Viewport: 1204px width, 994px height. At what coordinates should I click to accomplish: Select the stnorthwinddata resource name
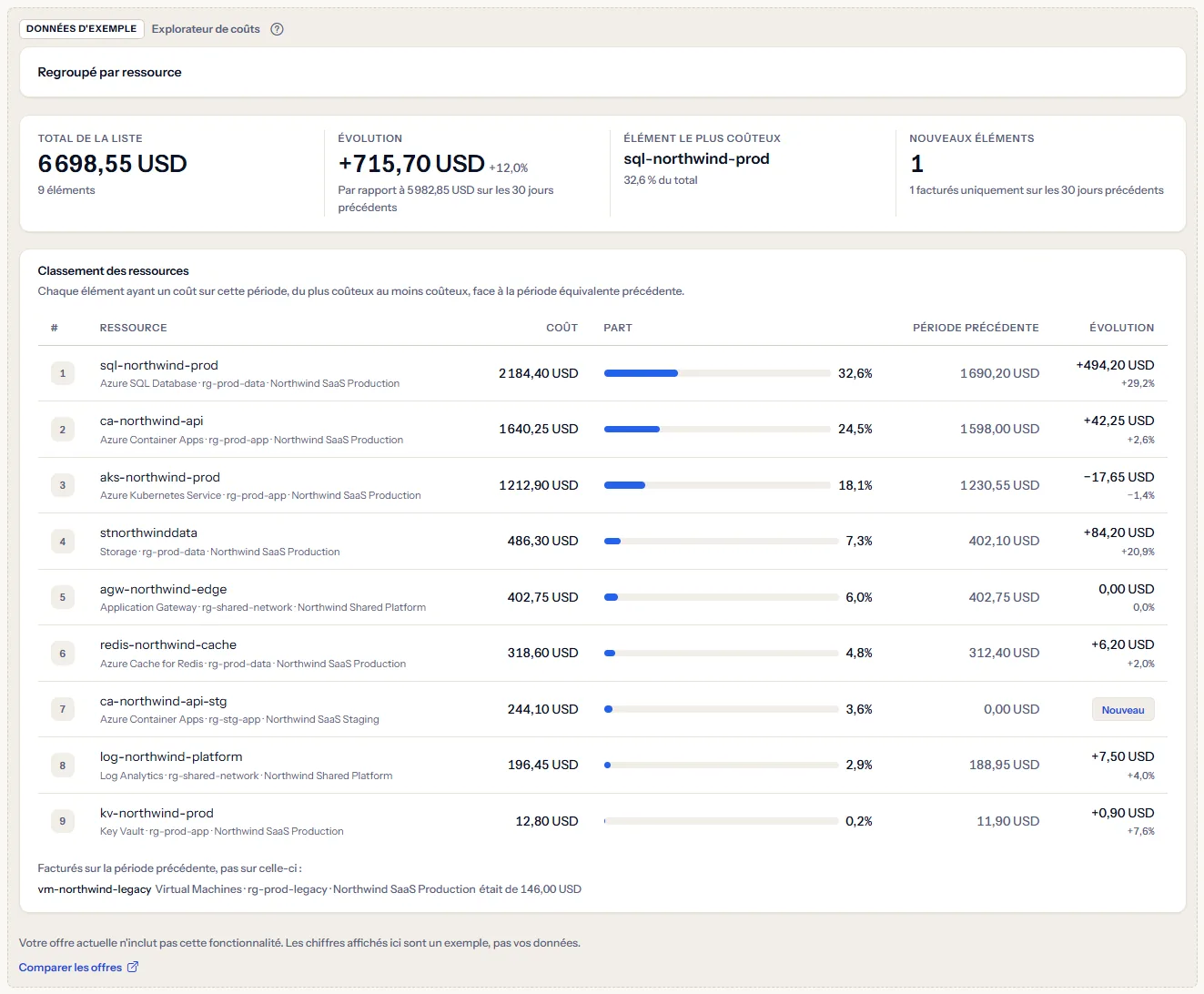tap(148, 532)
